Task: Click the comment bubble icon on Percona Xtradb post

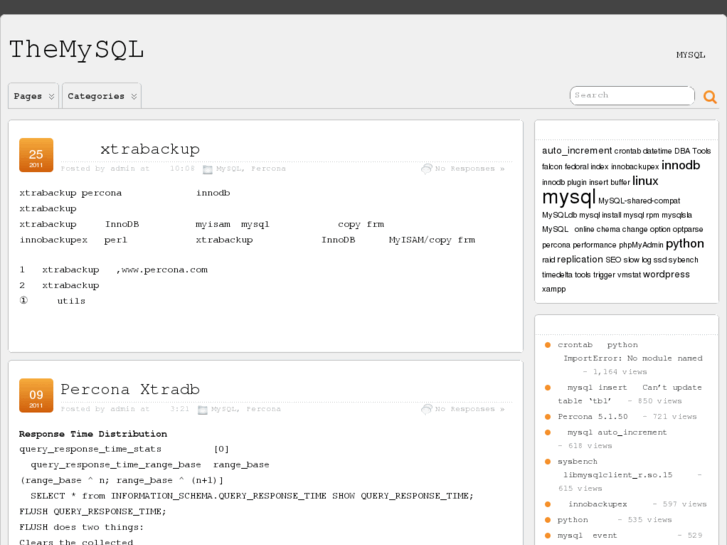Action: pyautogui.click(x=427, y=409)
